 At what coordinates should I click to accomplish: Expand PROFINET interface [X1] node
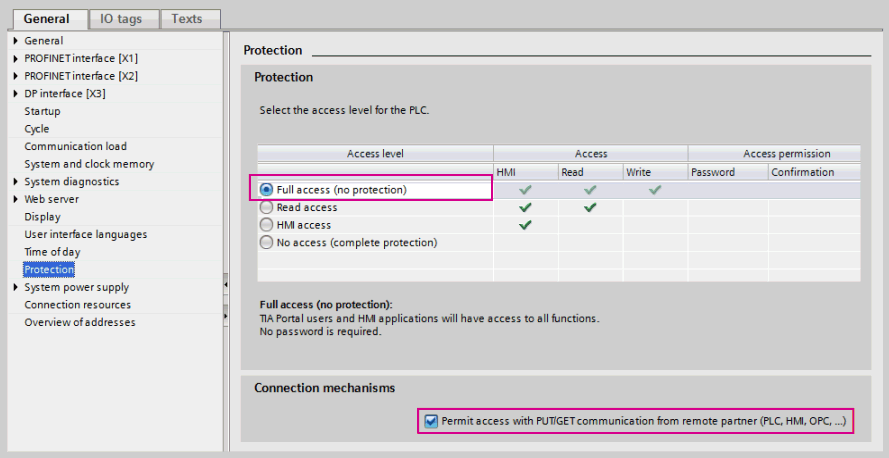click(x=15, y=59)
